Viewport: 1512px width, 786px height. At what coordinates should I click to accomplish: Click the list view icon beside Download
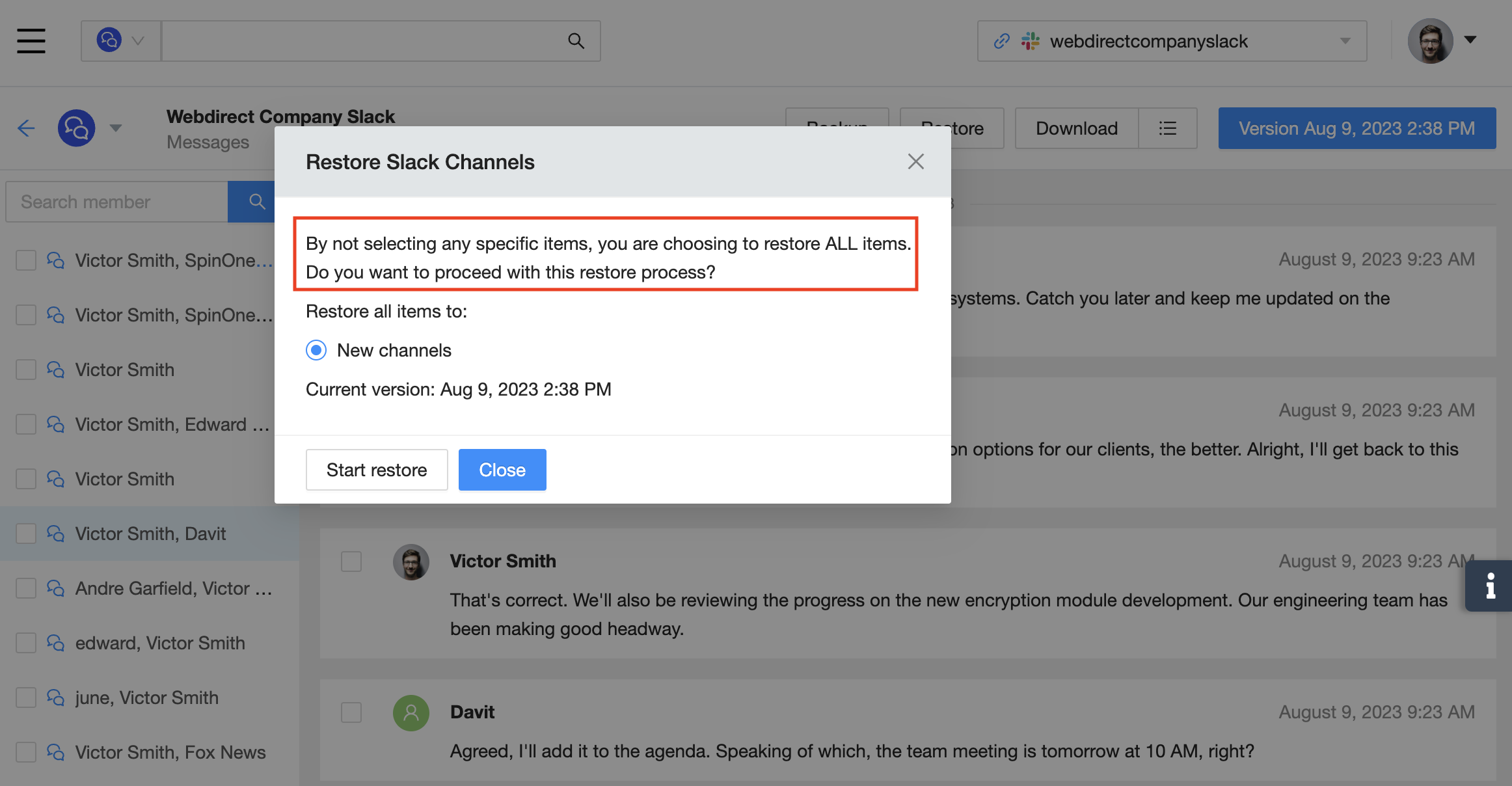pos(1168,128)
